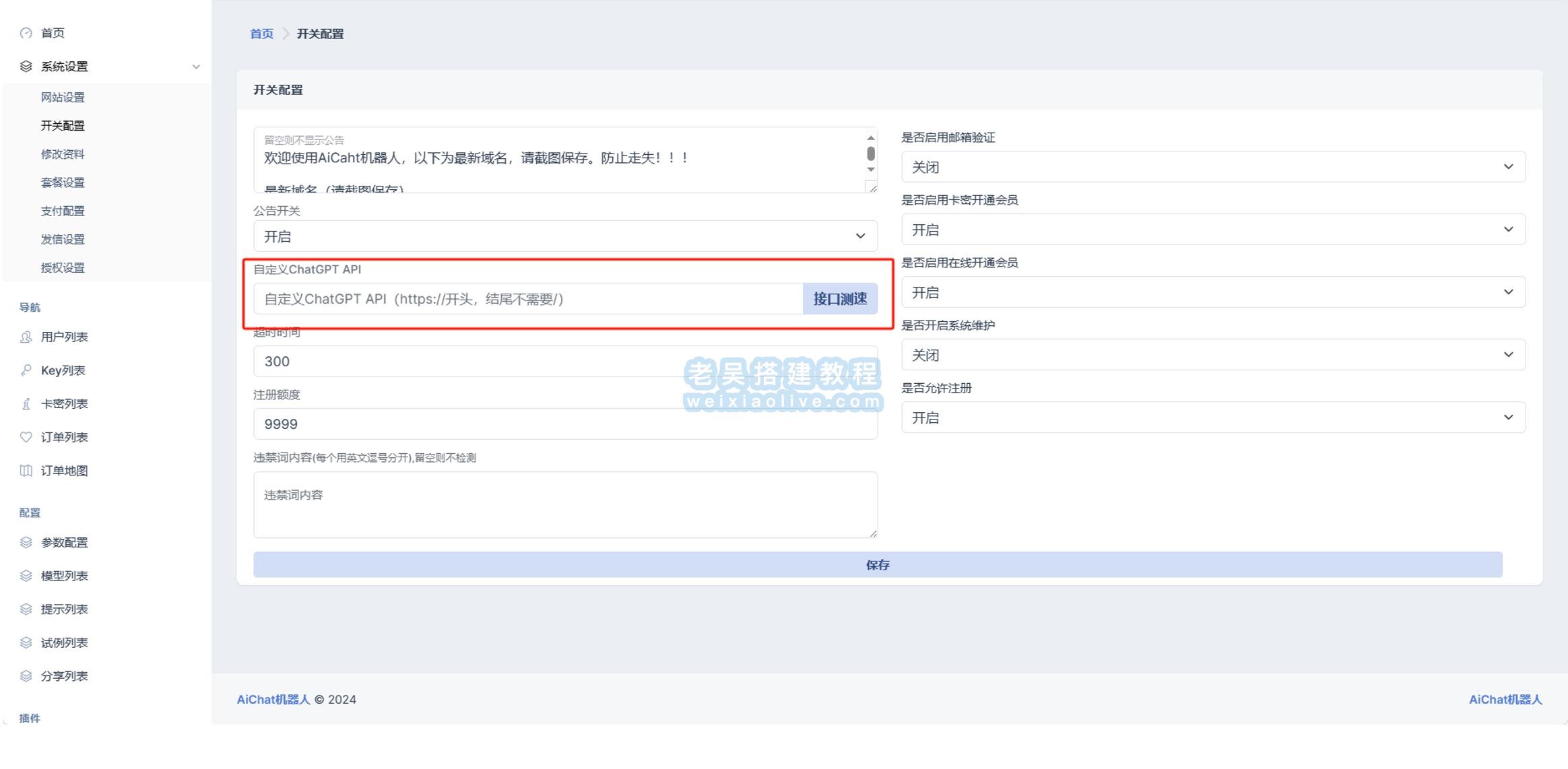This screenshot has width=1568, height=769.
Task: Click inside the 违禁词内容 text area
Action: [564, 505]
